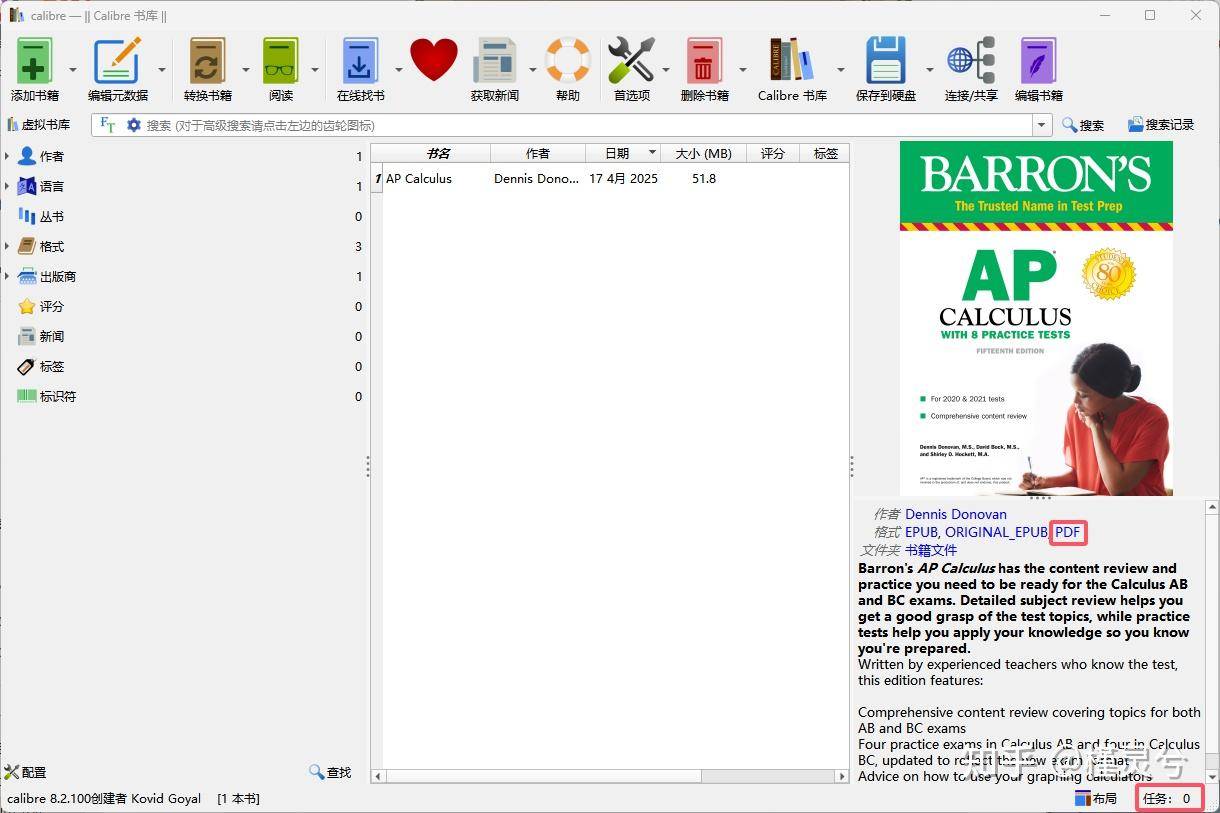
Task: Open the Fetch news (获取新闻) icon
Action: click(x=495, y=61)
